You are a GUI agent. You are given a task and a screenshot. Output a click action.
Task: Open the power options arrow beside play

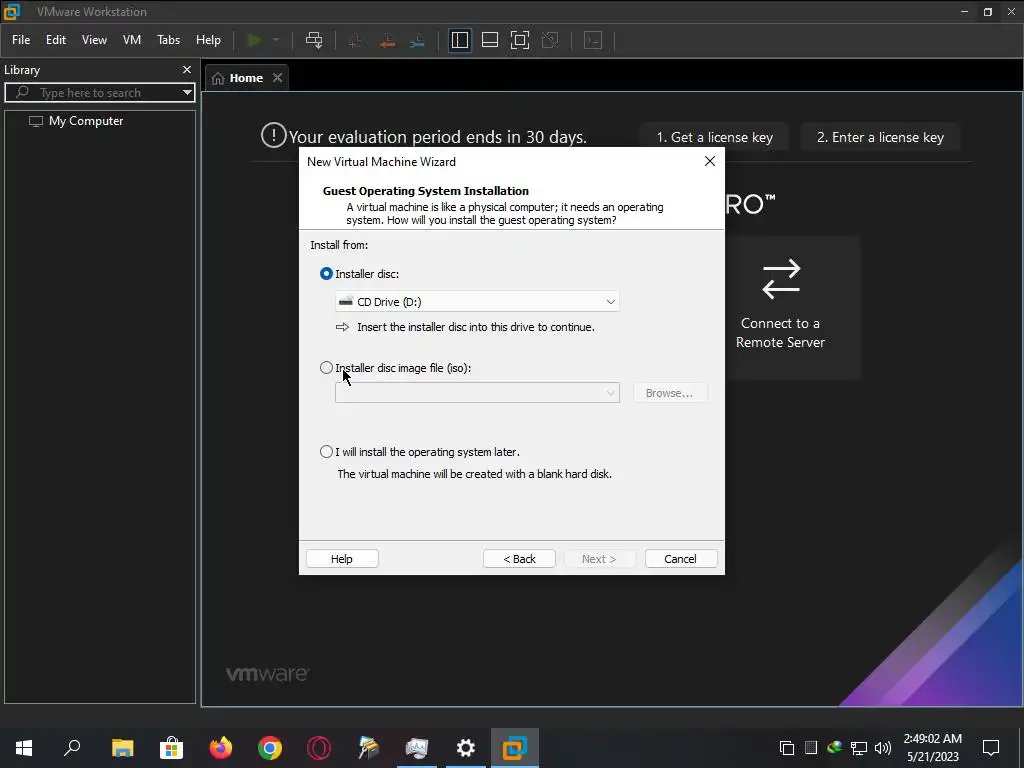point(276,40)
